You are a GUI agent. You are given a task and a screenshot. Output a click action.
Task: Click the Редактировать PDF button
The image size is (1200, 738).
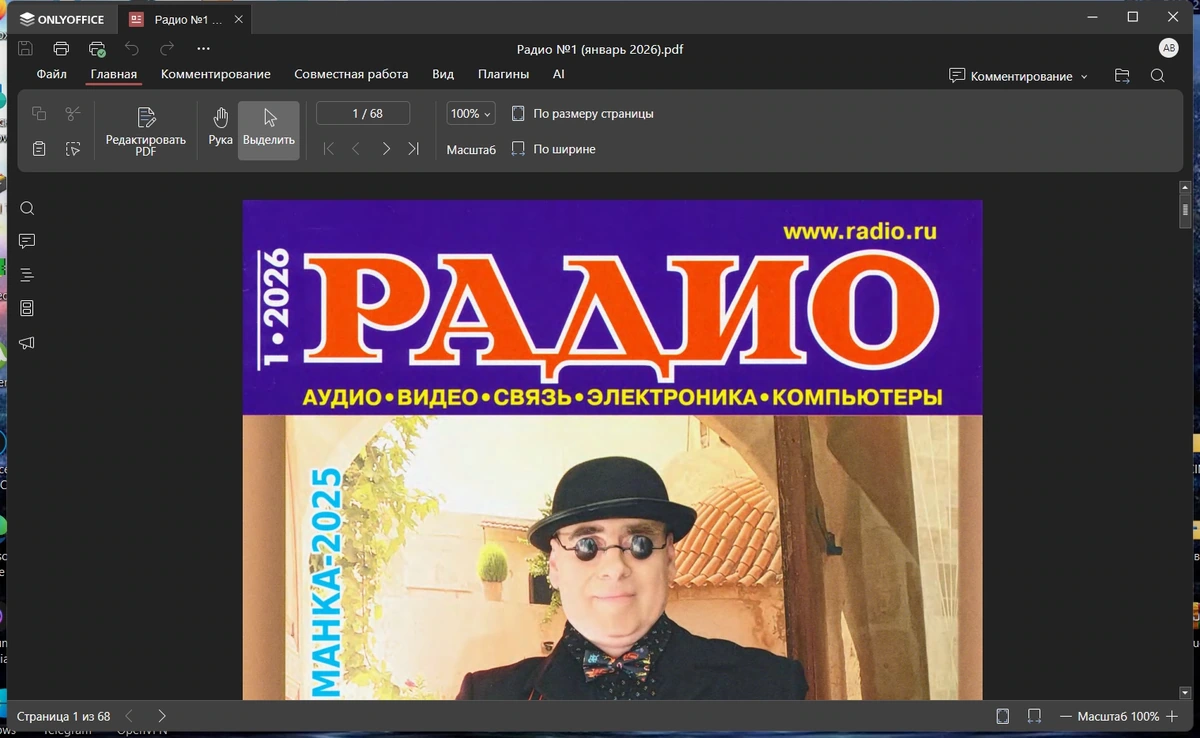146,131
